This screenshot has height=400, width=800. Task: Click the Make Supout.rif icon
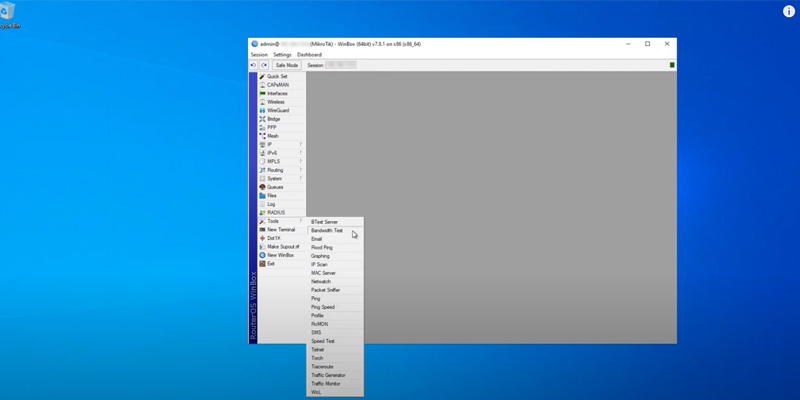point(262,246)
